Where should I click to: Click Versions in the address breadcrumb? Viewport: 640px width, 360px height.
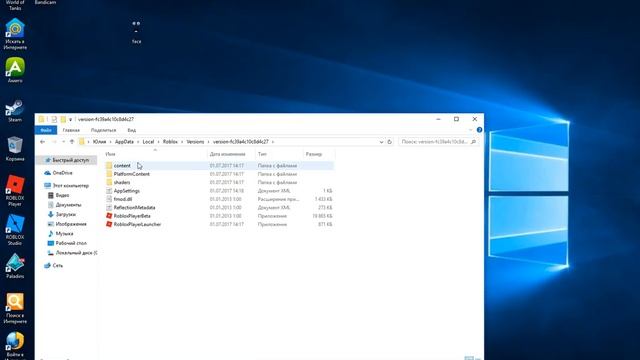coord(195,142)
